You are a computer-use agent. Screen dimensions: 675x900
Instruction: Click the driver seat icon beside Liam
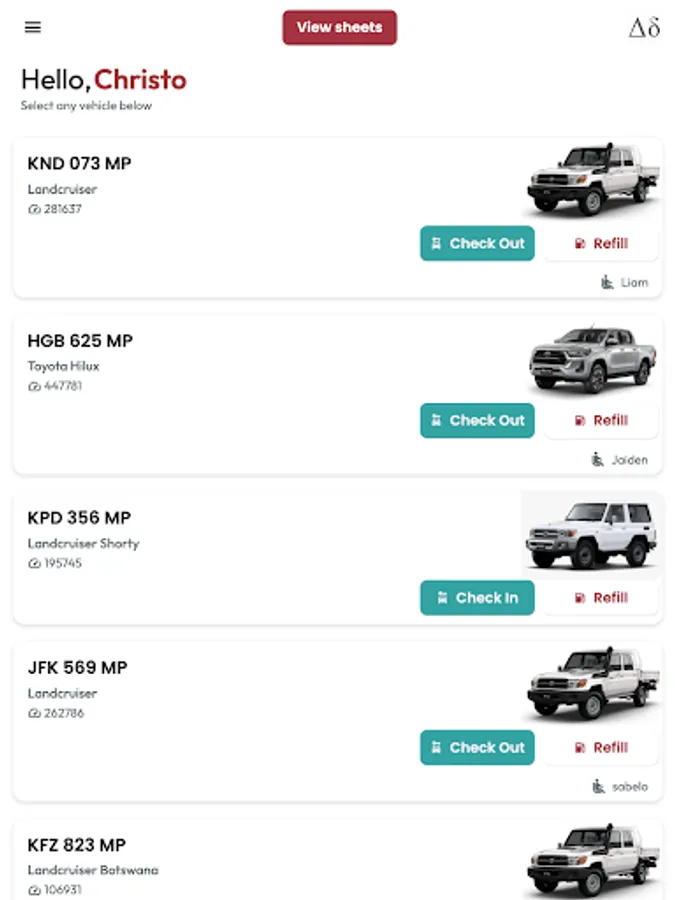(607, 282)
